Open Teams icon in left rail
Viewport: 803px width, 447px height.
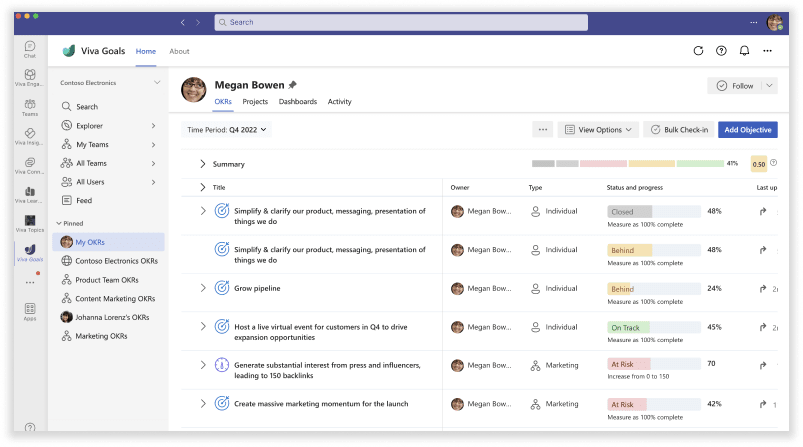(30, 107)
